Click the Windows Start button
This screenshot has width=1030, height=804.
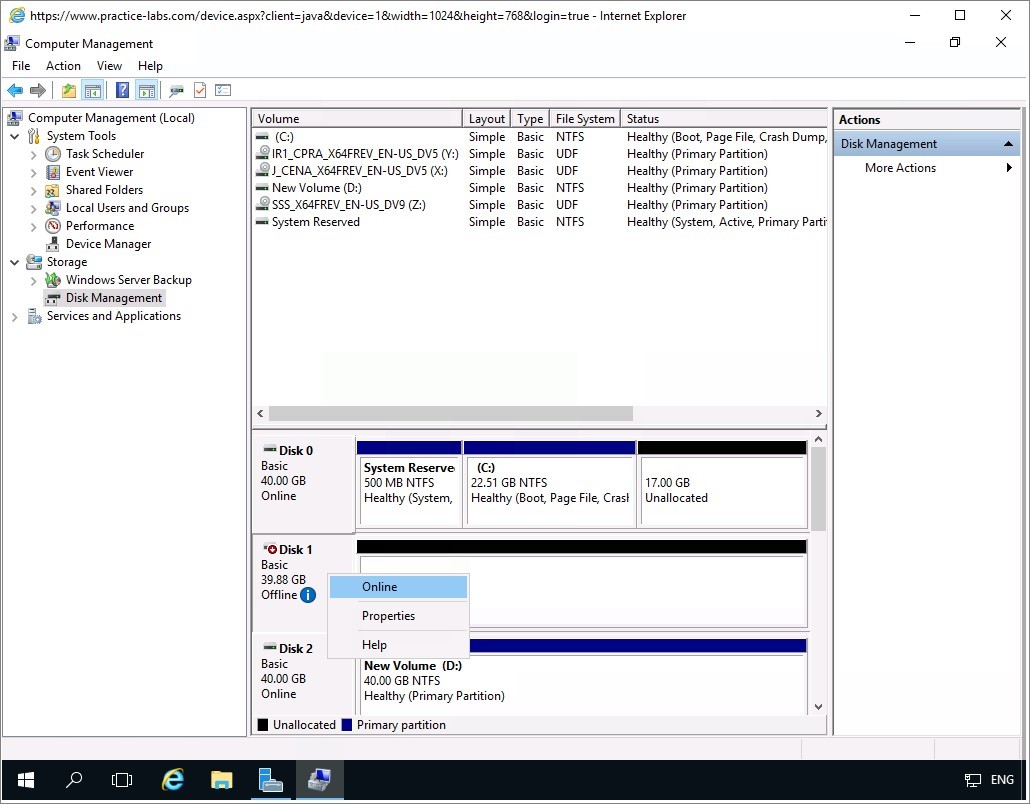coord(25,780)
